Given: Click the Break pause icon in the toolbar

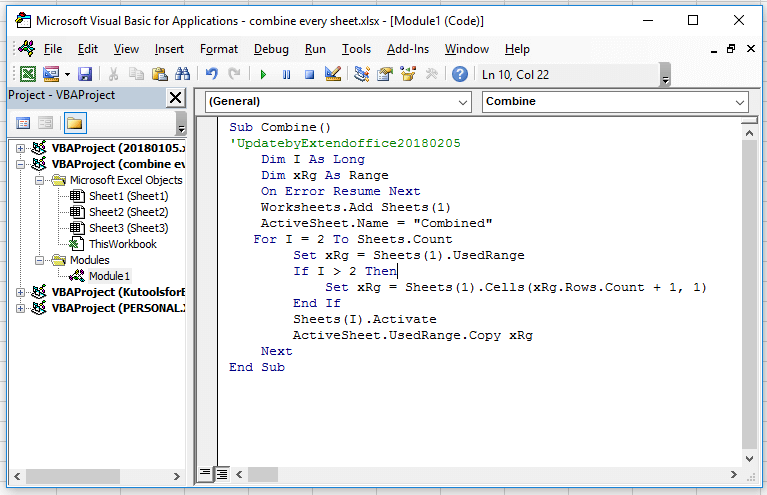Looking at the screenshot, I should 287,74.
